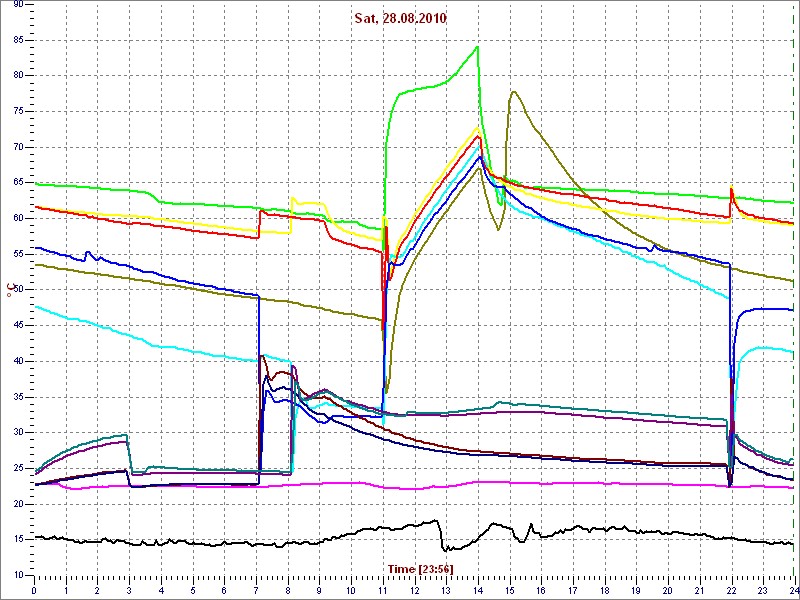Screen dimensions: 800x600
Task: Select the 25 label on temperature axis
Action: (18, 468)
